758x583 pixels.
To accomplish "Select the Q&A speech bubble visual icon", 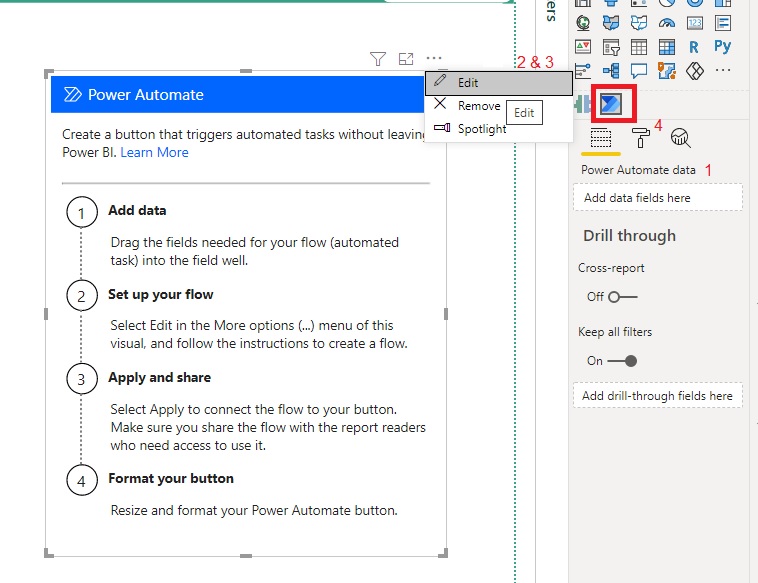I will point(639,71).
